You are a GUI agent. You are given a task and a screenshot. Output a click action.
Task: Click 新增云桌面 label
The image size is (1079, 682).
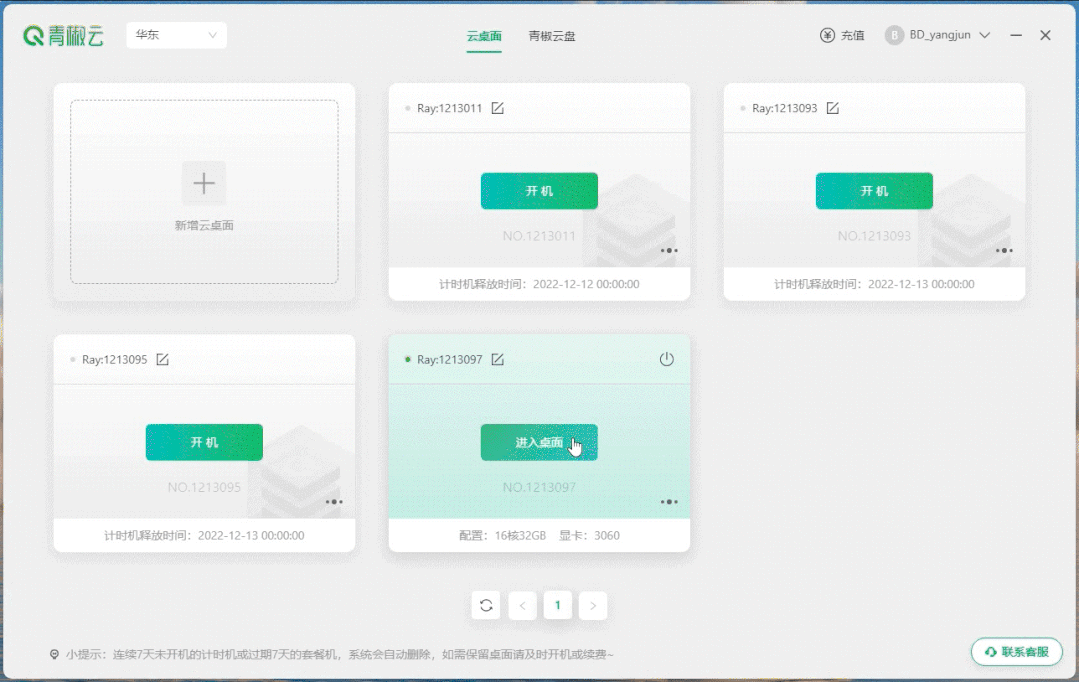tap(204, 226)
